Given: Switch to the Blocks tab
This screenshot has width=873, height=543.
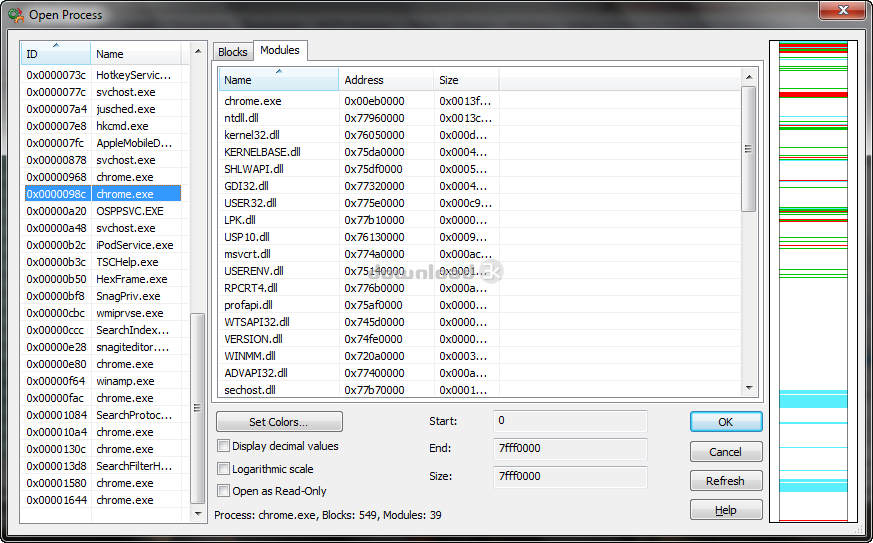Looking at the screenshot, I should click(x=233, y=52).
